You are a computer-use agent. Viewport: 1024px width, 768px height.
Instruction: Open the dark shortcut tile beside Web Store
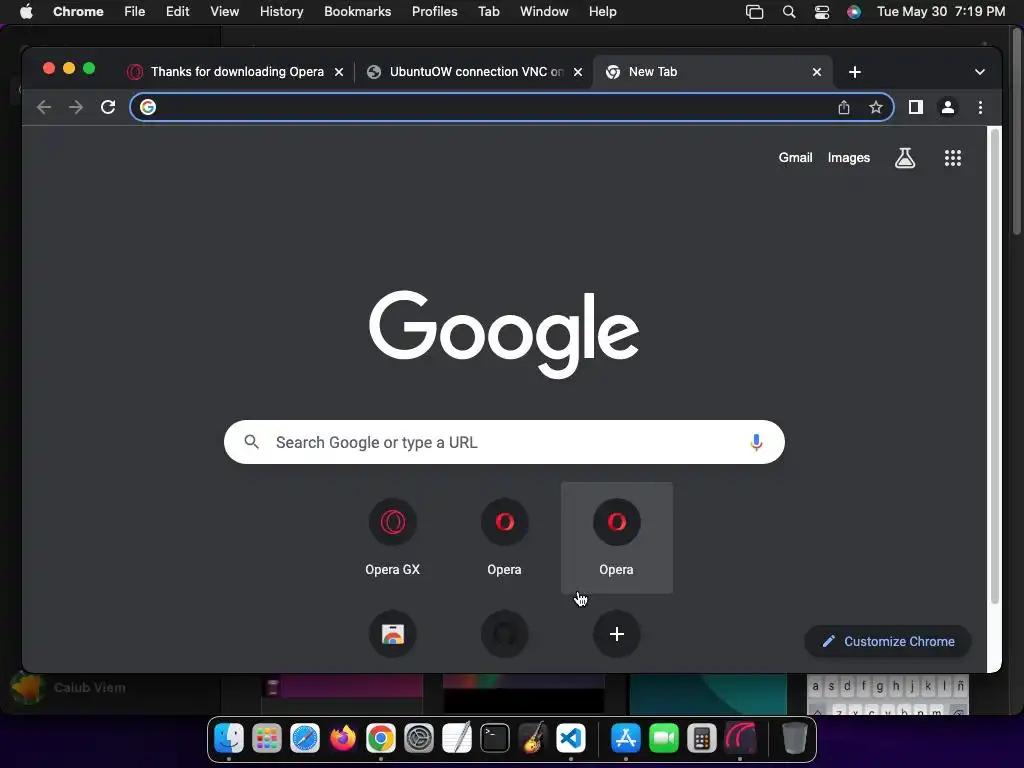[504, 634]
